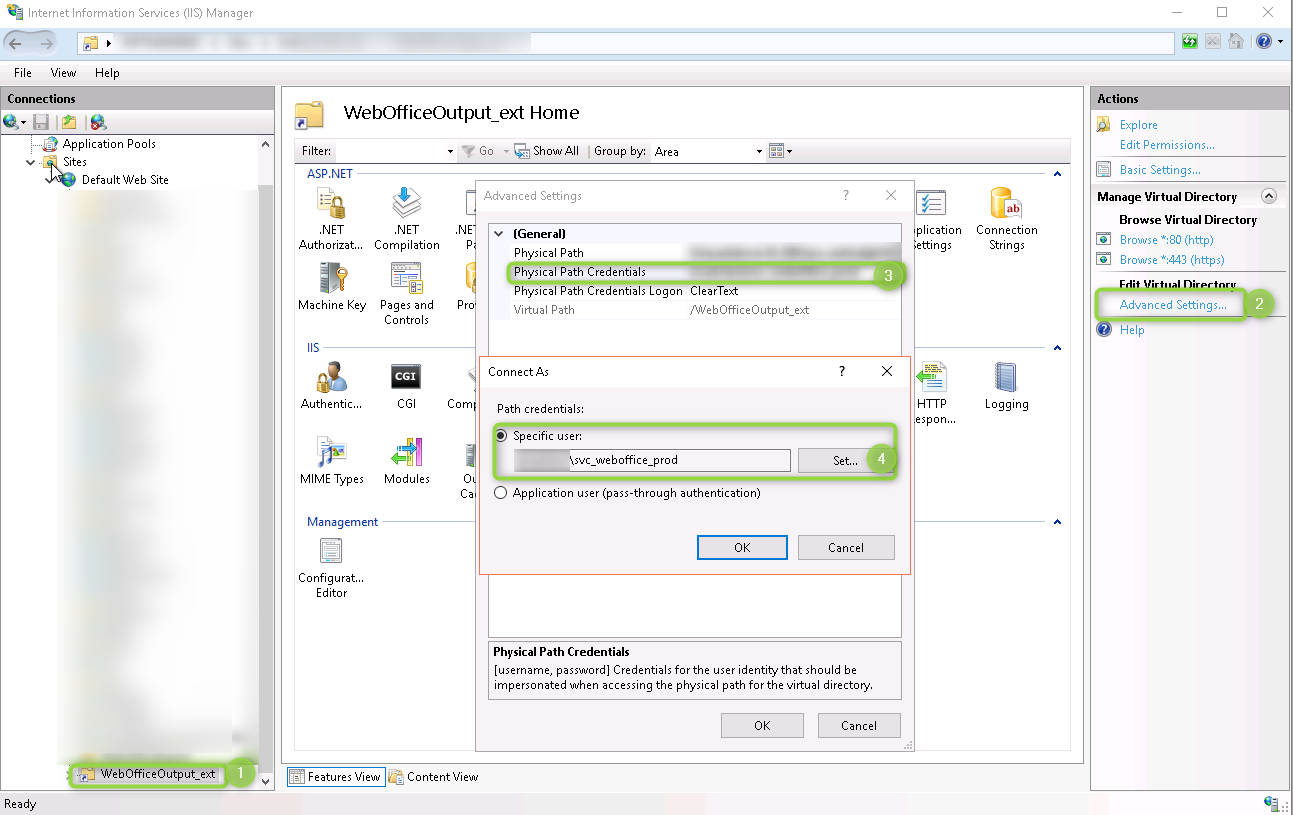
Task: Select the Machine Key feature icon
Action: coord(331,285)
